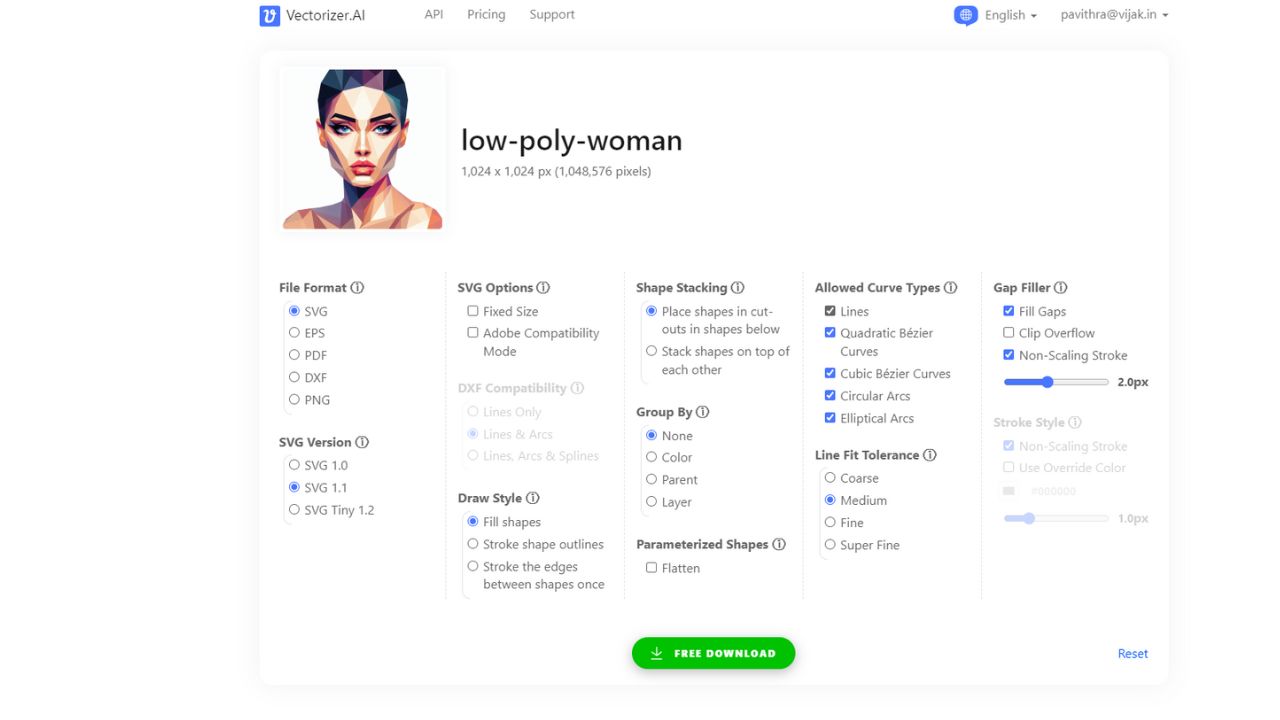
Task: Uncheck the Fill Gaps checkbox
Action: (x=1009, y=311)
